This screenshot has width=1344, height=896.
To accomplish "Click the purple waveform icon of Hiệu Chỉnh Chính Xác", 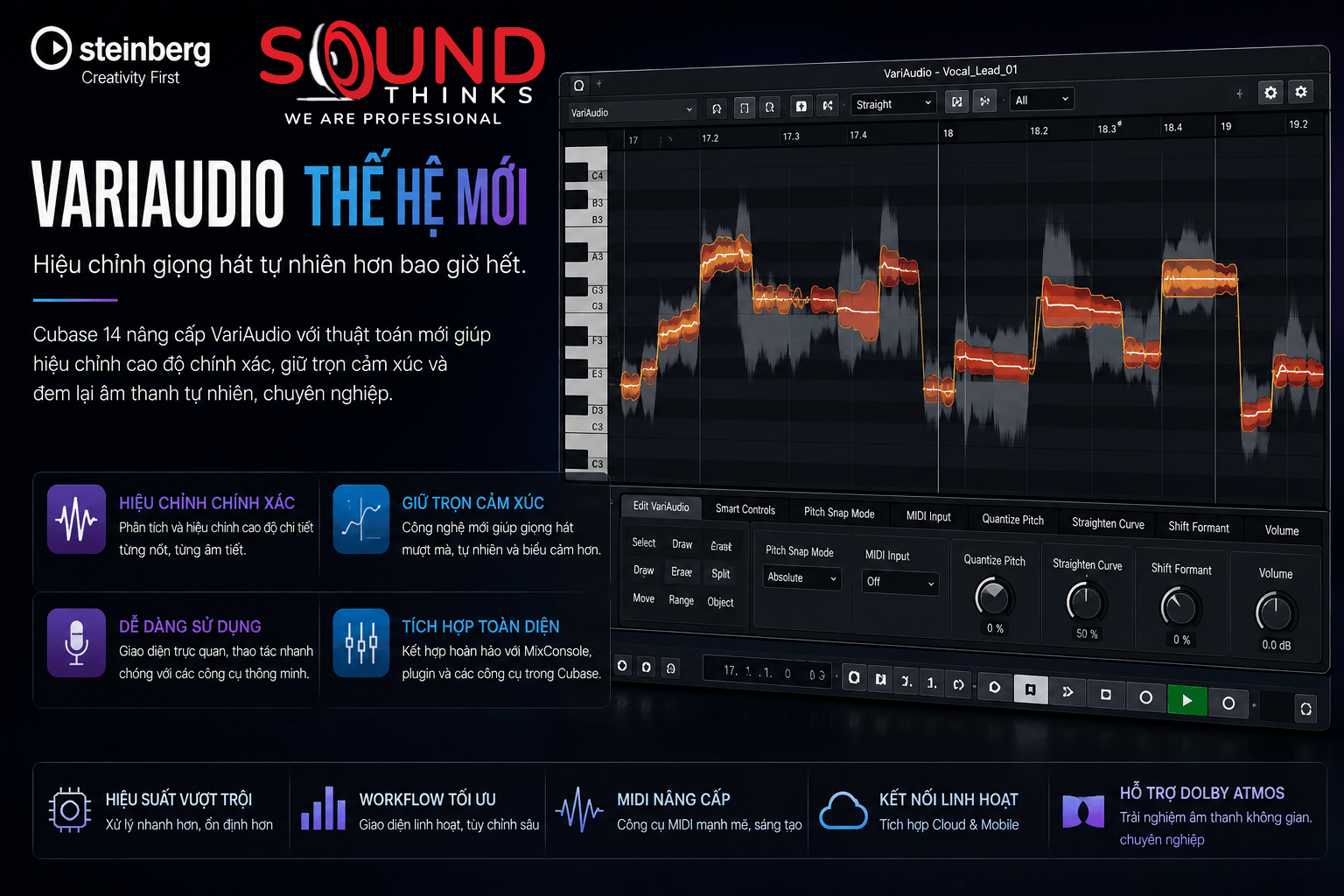I will [76, 519].
